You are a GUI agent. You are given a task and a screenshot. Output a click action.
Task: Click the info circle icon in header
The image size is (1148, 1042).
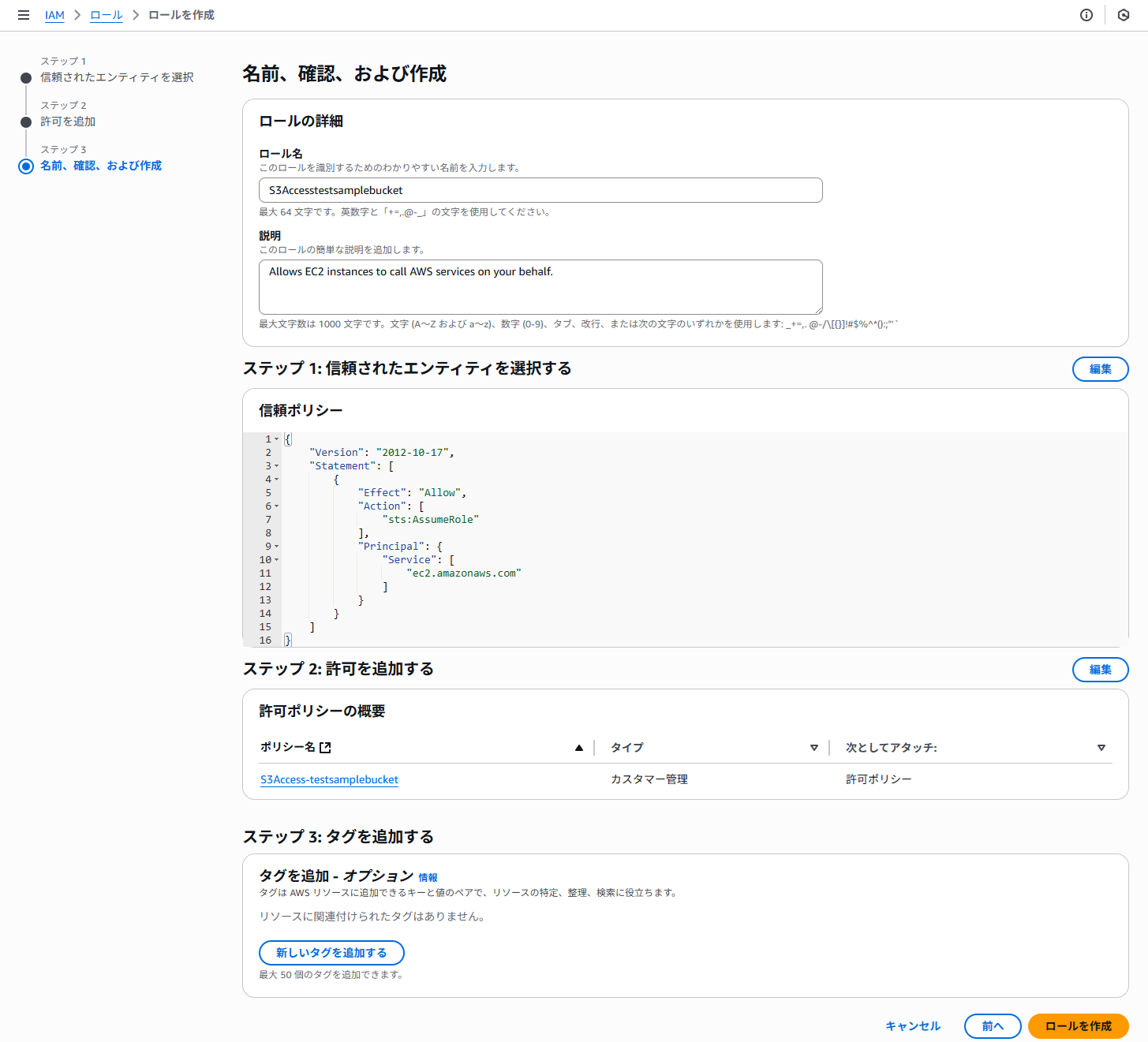pos(1086,15)
